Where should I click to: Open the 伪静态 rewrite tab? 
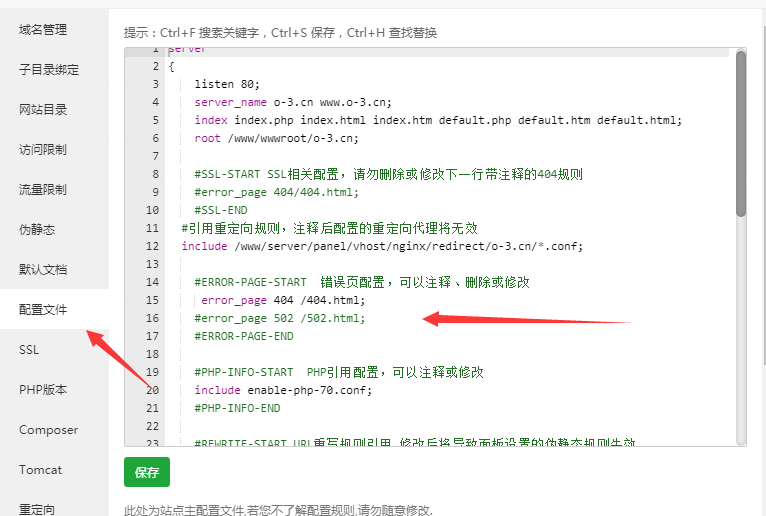[37, 230]
